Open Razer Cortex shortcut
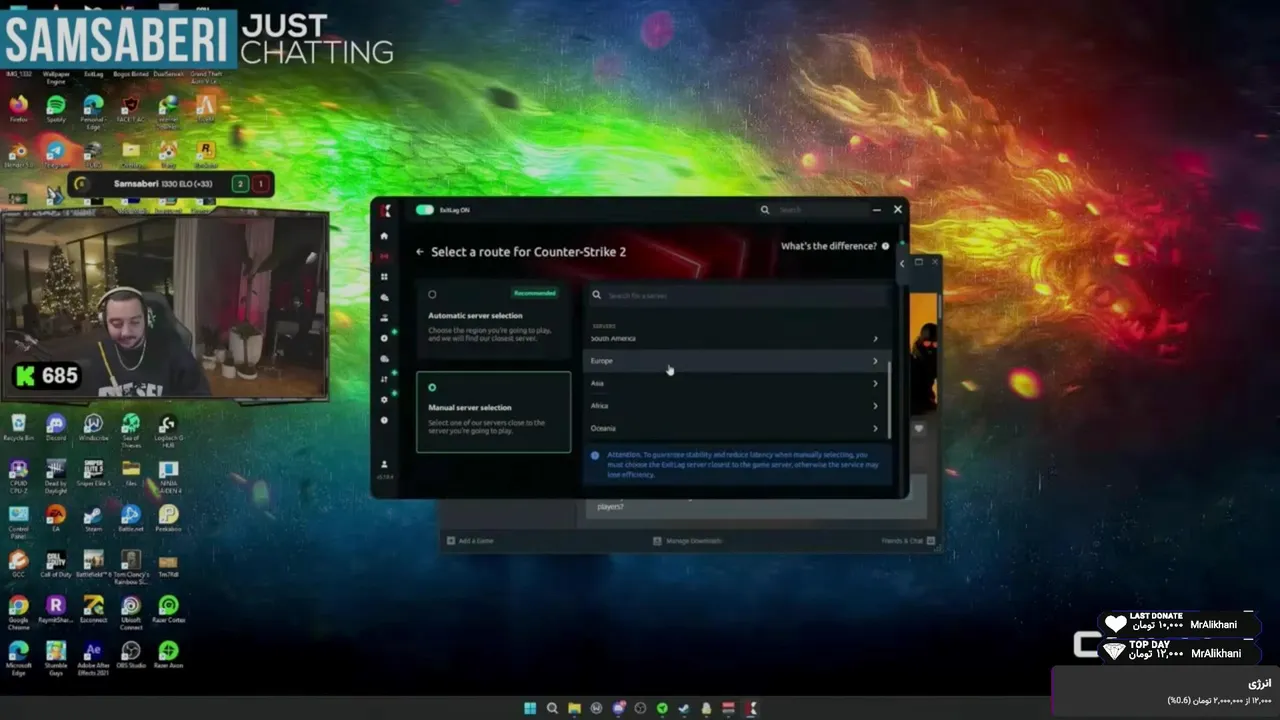1280x720 pixels. pyautogui.click(x=168, y=610)
